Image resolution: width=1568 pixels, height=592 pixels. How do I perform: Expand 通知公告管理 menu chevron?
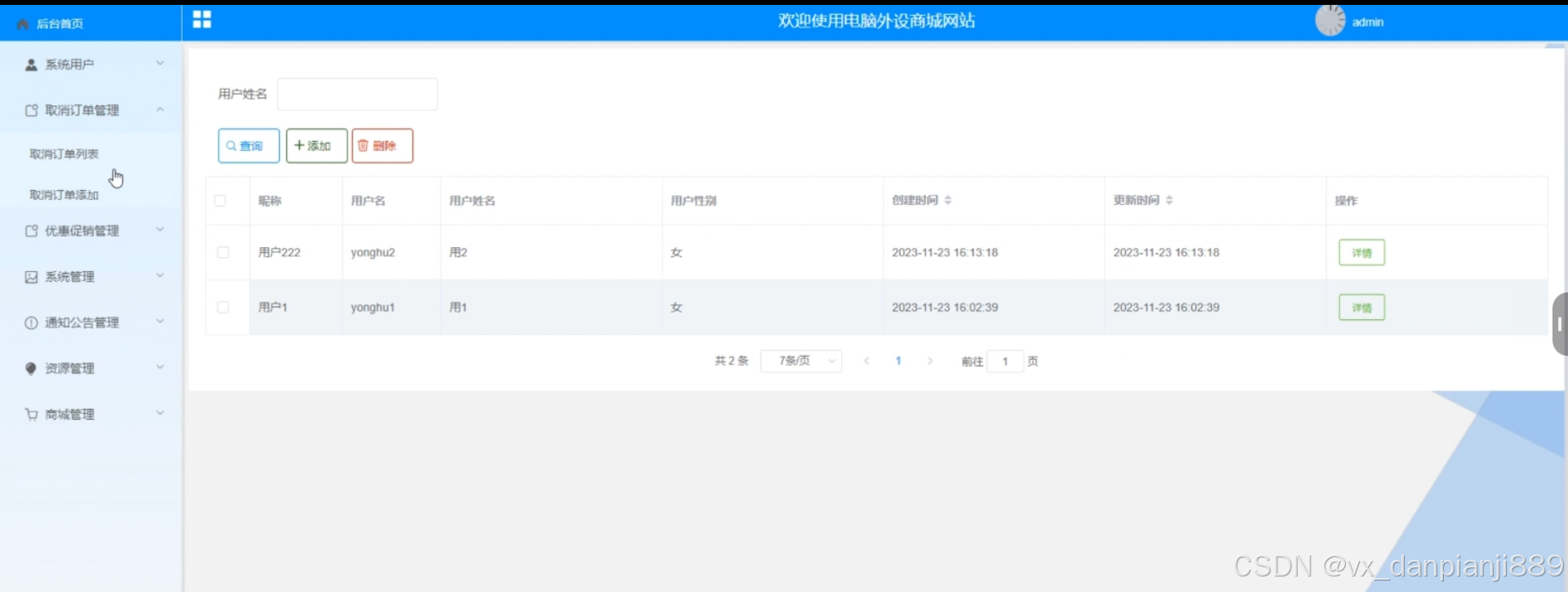[160, 322]
